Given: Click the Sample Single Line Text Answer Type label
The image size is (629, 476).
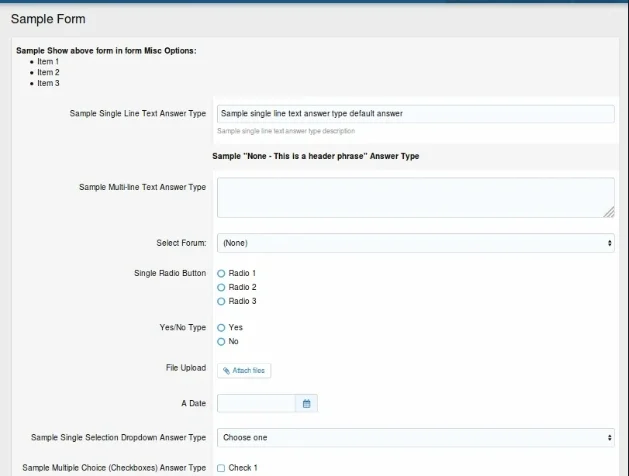Looking at the screenshot, I should [x=137, y=114].
